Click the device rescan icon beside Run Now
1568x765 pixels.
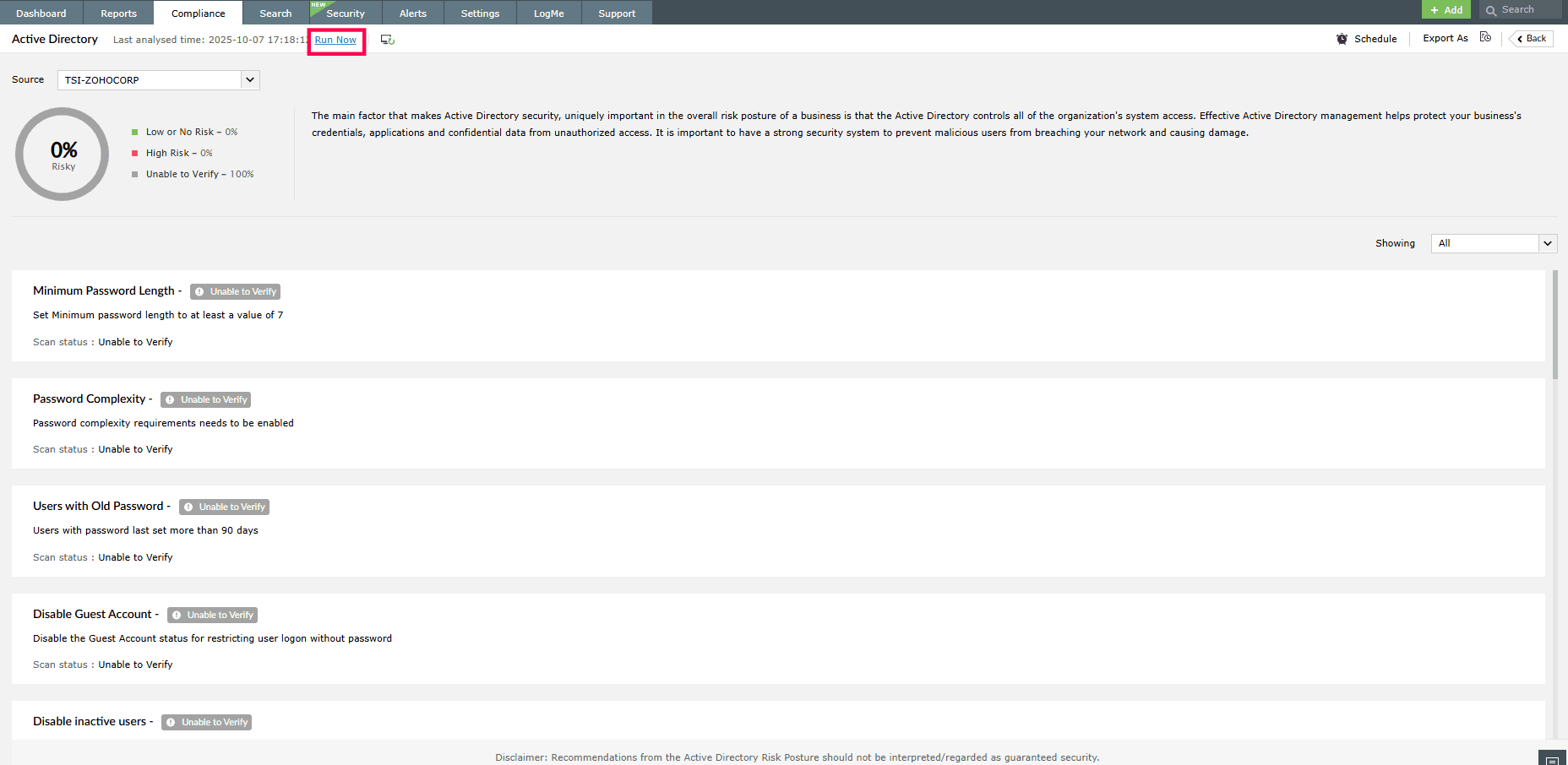coord(387,39)
